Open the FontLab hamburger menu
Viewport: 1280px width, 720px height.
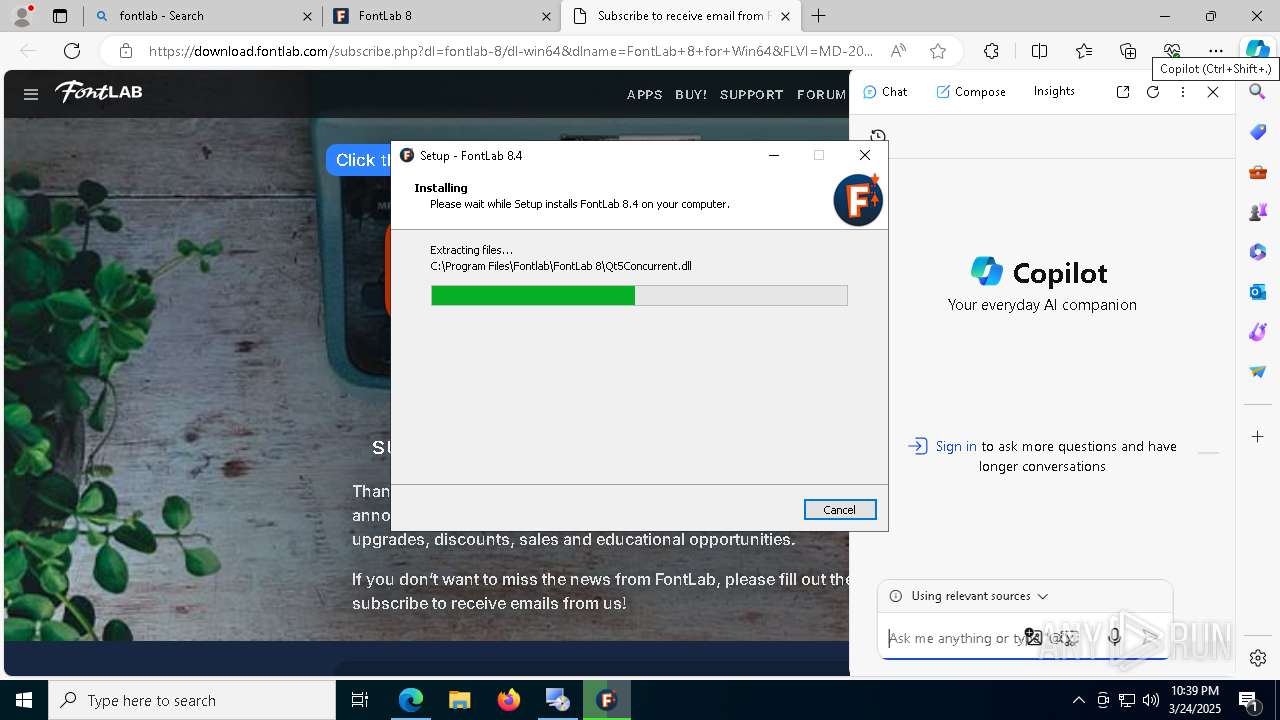tap(31, 94)
